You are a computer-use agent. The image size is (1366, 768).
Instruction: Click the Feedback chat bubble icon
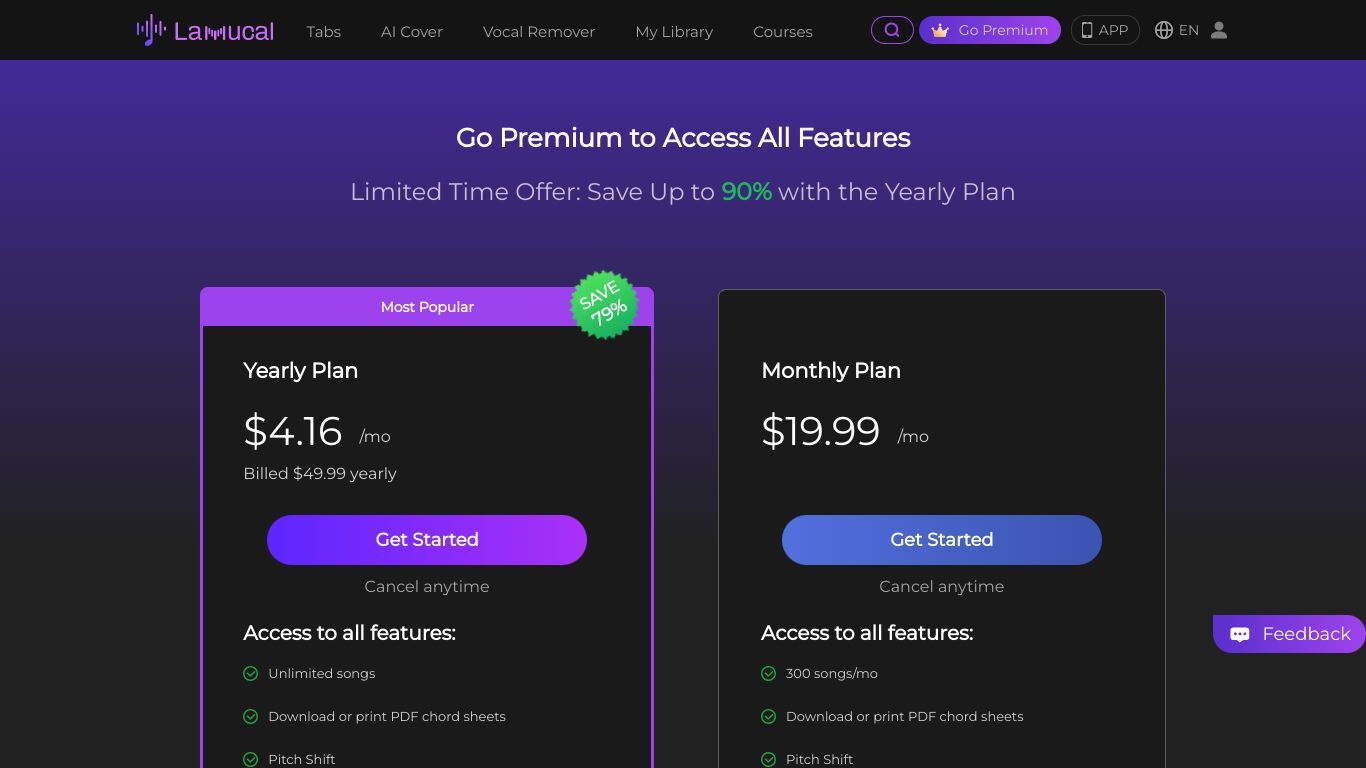(1240, 634)
